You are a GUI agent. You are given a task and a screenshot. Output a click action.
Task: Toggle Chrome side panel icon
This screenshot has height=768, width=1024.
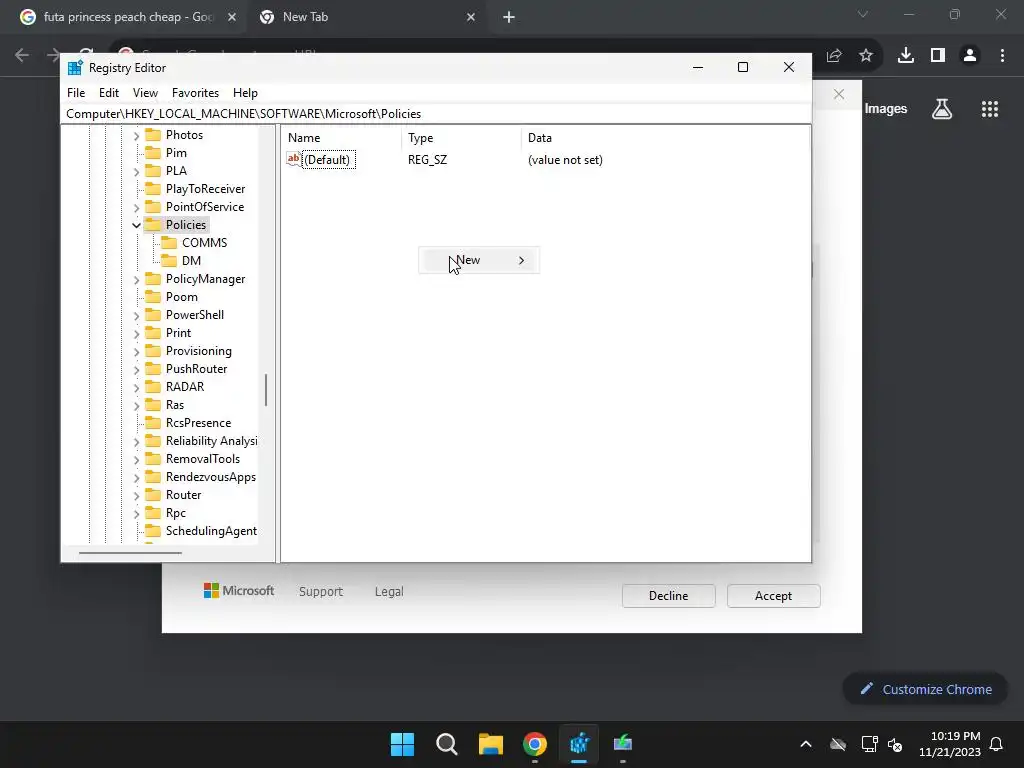[938, 56]
